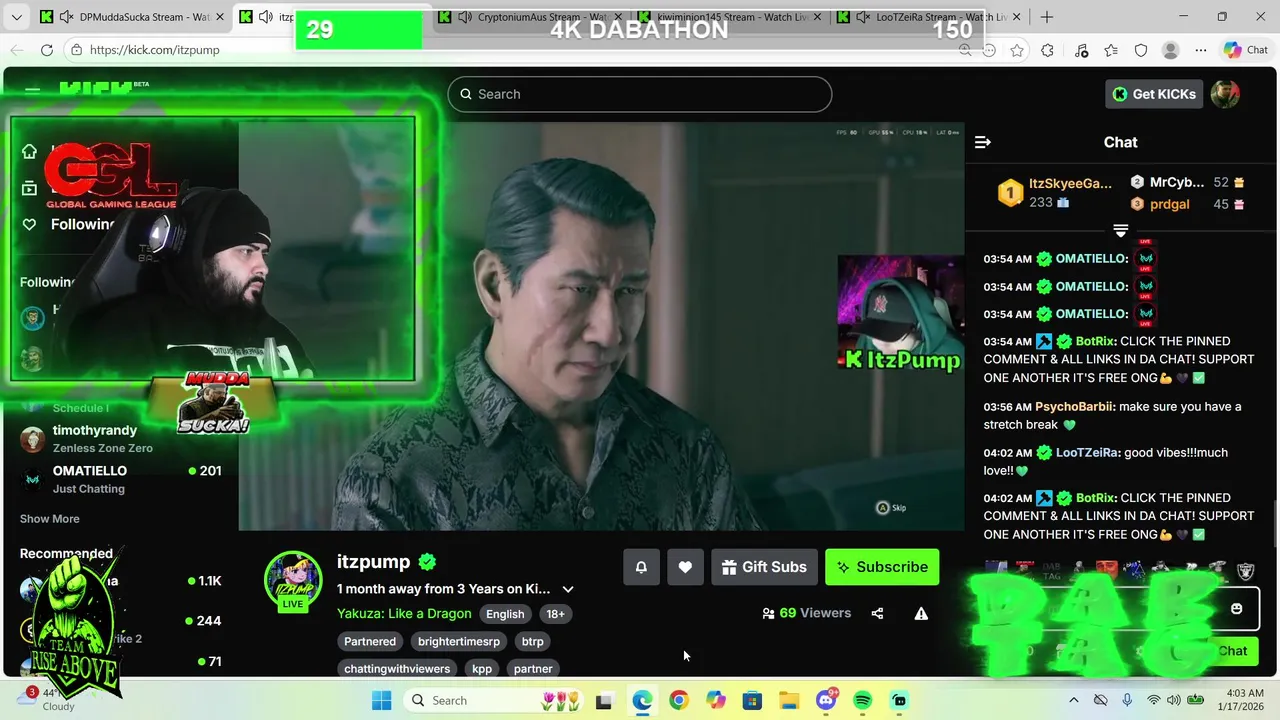Open Spotify from the taskbar

863,701
